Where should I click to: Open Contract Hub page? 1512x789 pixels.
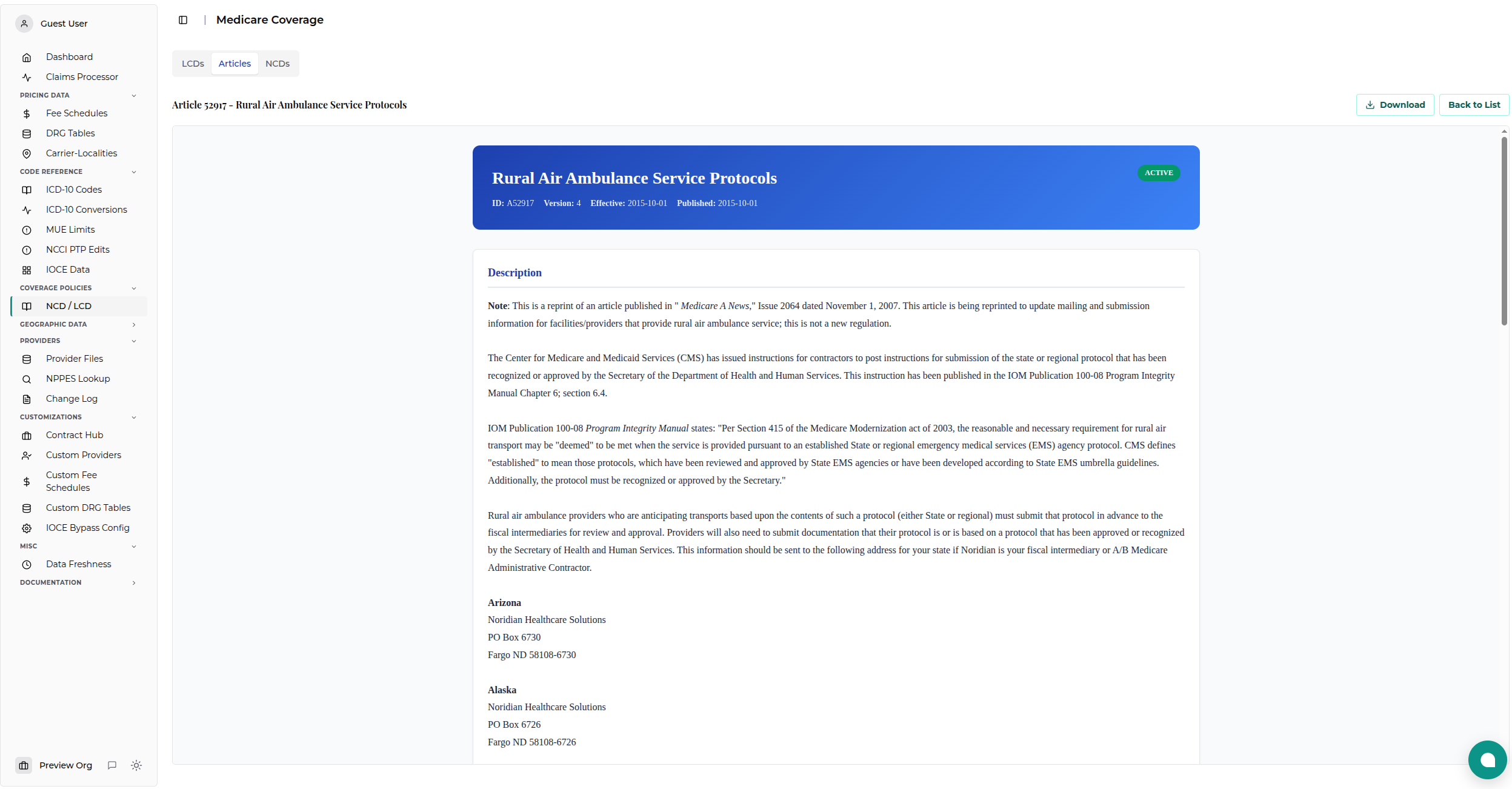79,435
